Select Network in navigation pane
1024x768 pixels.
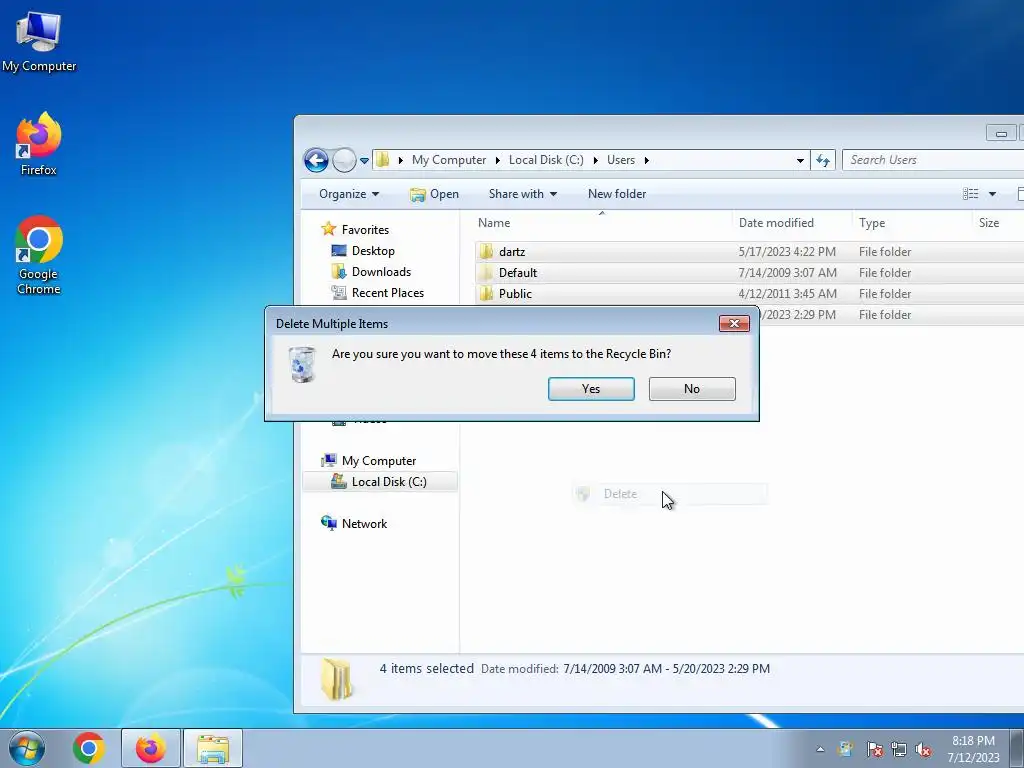(x=364, y=524)
